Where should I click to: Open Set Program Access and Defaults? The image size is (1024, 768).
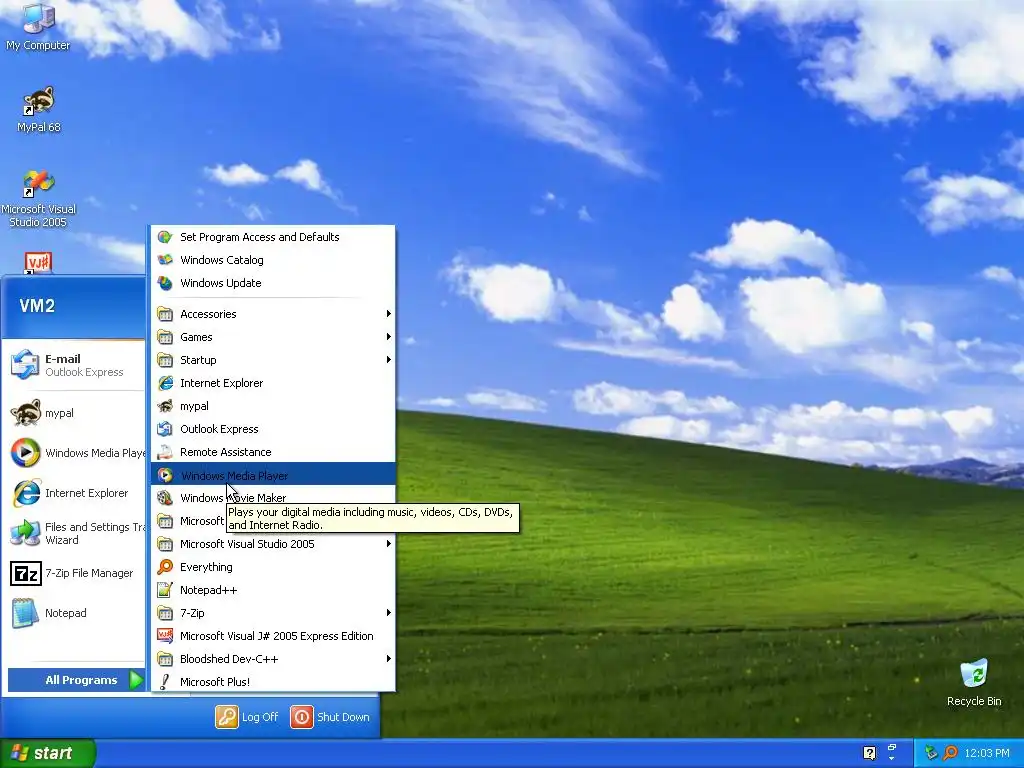(x=273, y=237)
